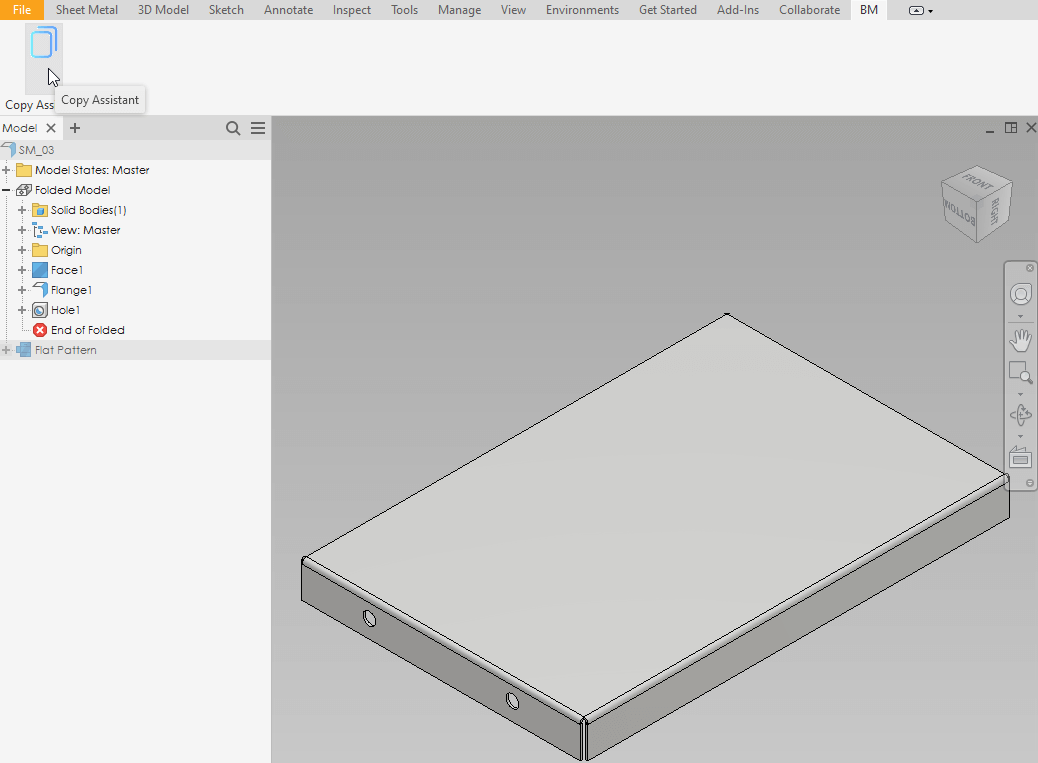Switch to the Sheet Metal ribbon tab
This screenshot has height=763, width=1038.
(x=87, y=10)
